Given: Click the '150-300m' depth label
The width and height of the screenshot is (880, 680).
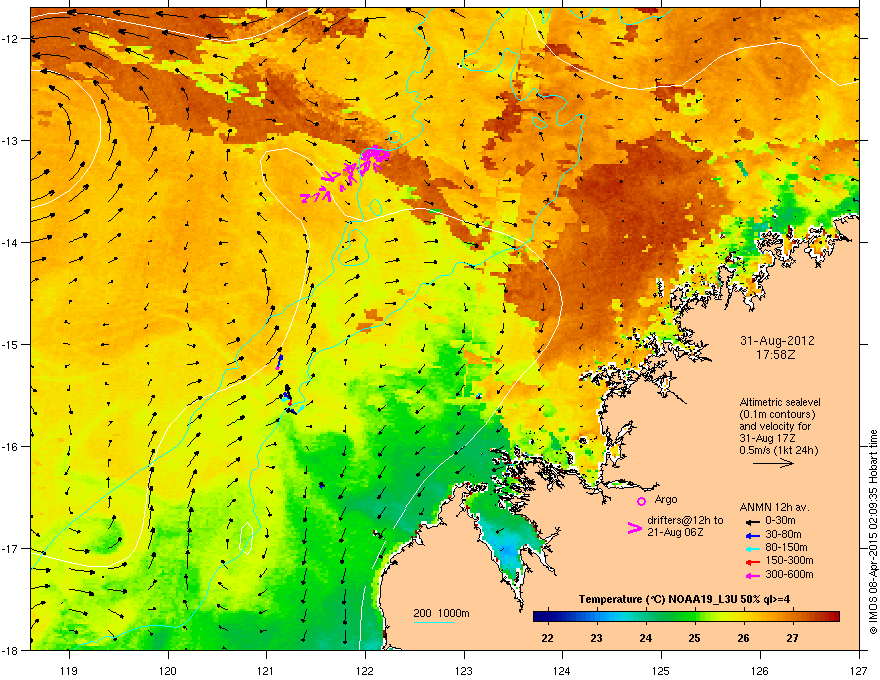Looking at the screenshot, I should (x=789, y=560).
